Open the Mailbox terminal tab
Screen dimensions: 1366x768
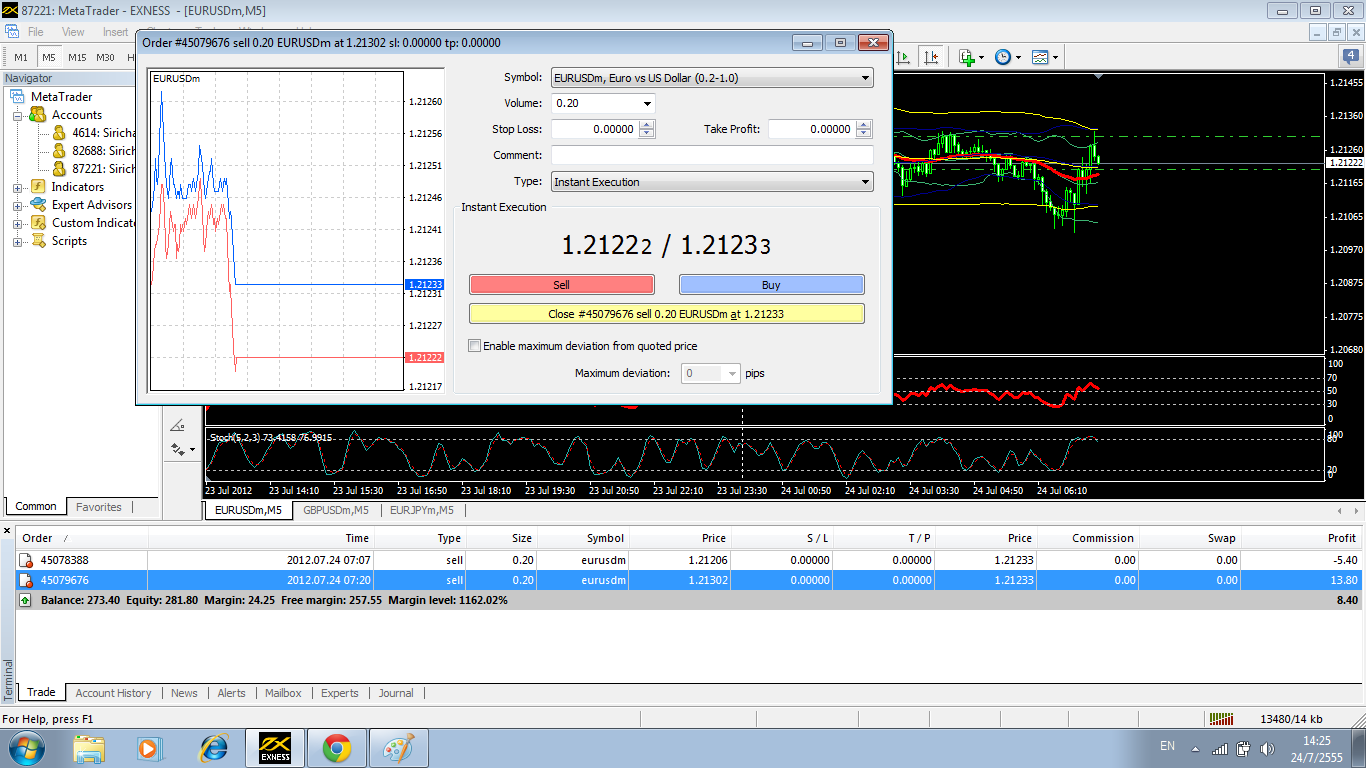click(x=283, y=693)
